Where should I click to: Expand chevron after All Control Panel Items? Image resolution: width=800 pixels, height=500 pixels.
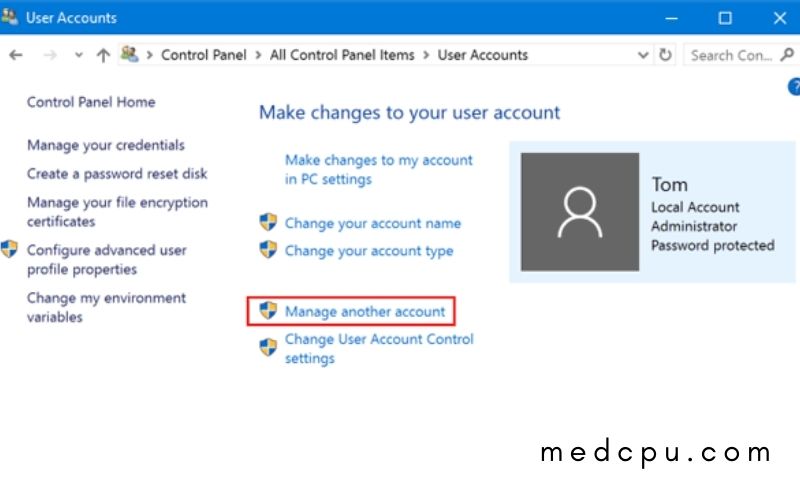tap(426, 55)
